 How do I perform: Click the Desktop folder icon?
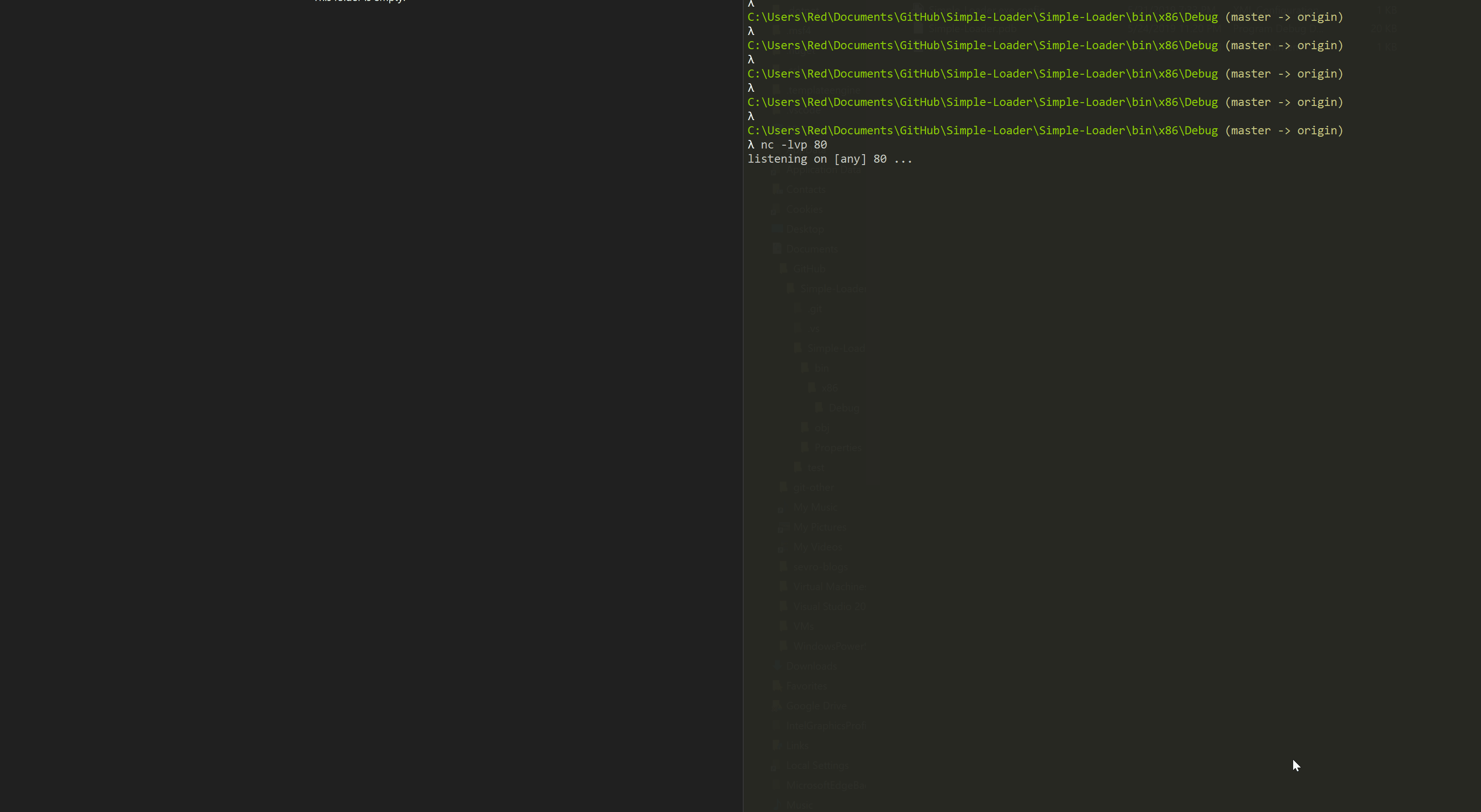tap(777, 229)
